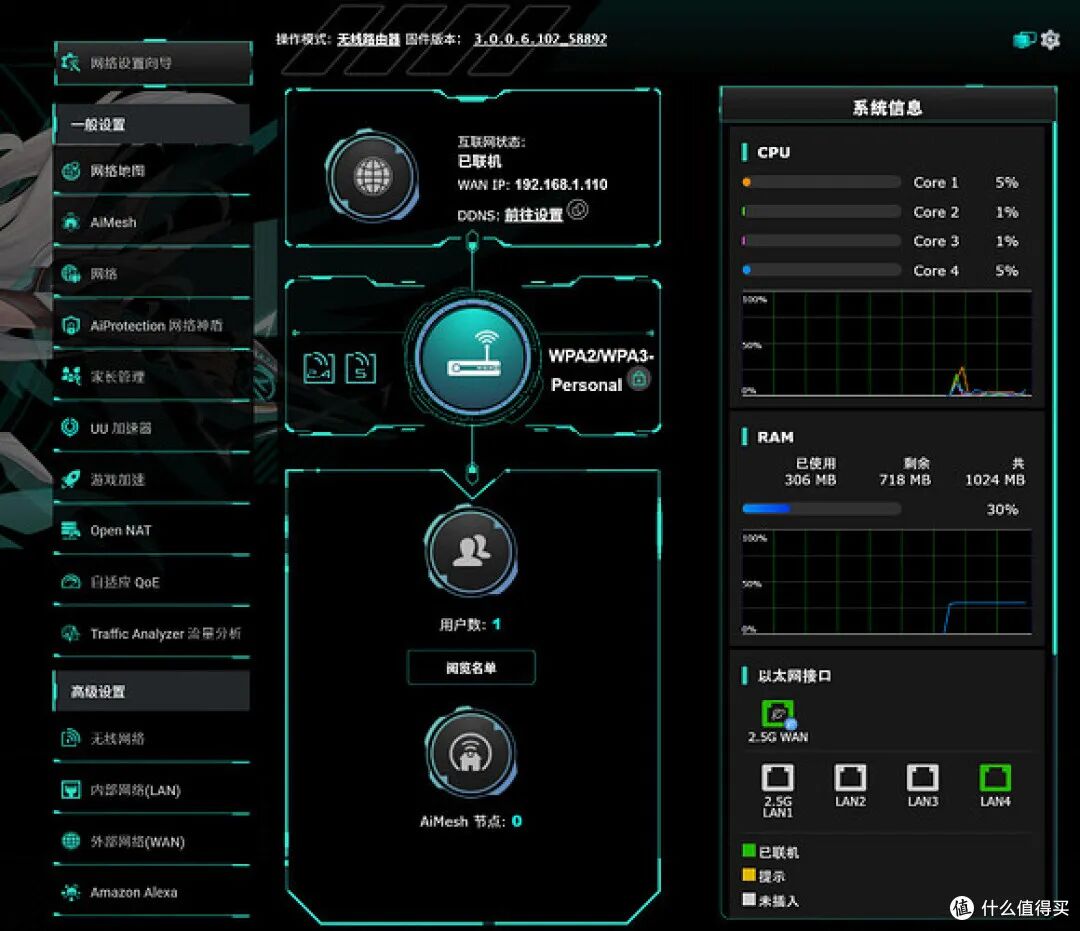The image size is (1080, 931).
Task: Select AiProtection 网络神盾 menu entry
Action: click(x=152, y=325)
